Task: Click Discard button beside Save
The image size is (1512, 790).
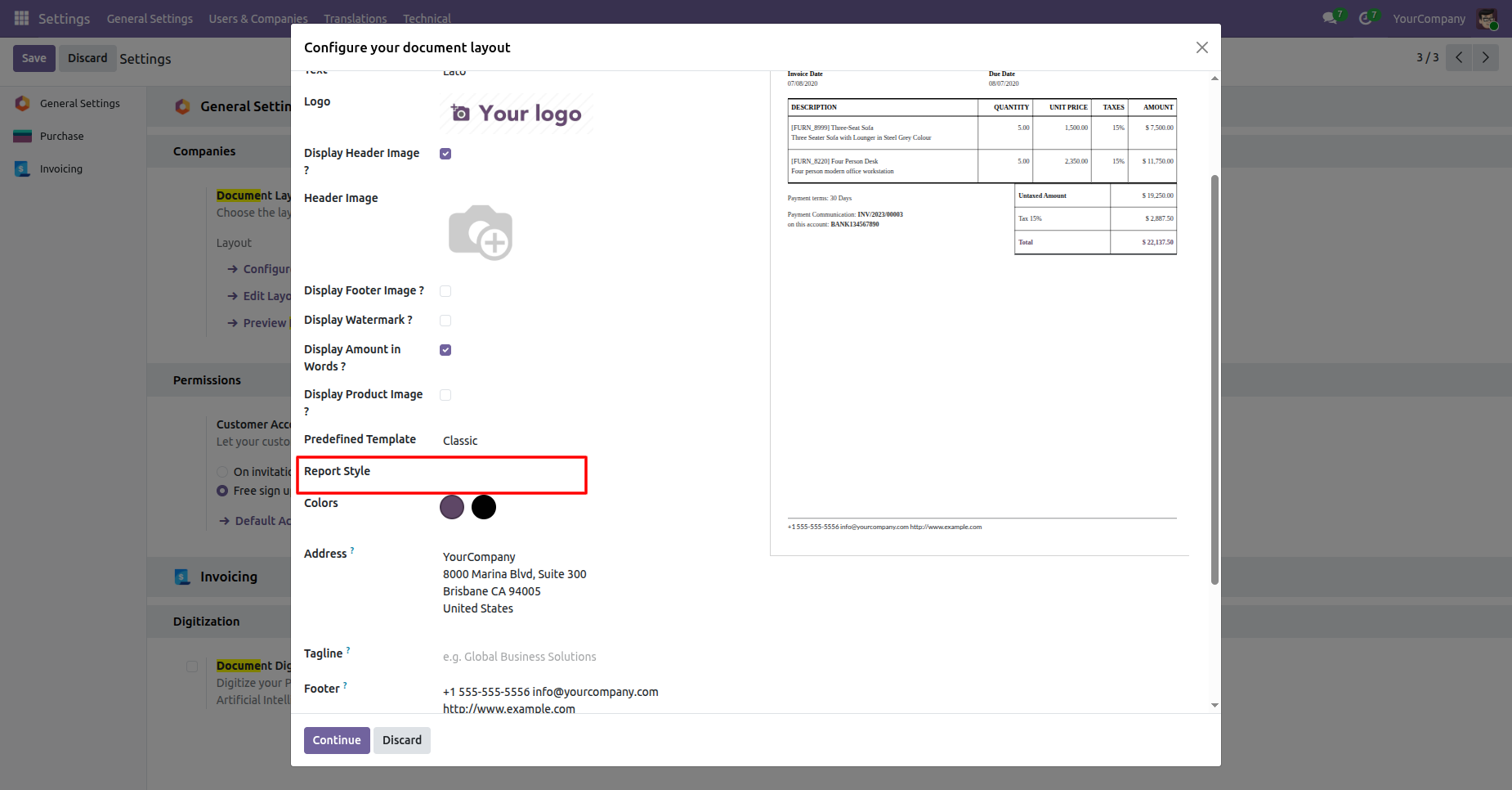Action: [x=87, y=58]
